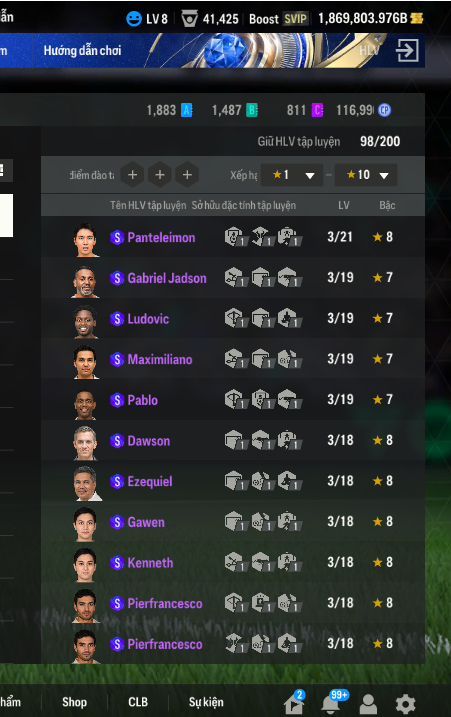Click the first plus hexagon slot
The width and height of the screenshot is (451, 717).
tap(133, 175)
